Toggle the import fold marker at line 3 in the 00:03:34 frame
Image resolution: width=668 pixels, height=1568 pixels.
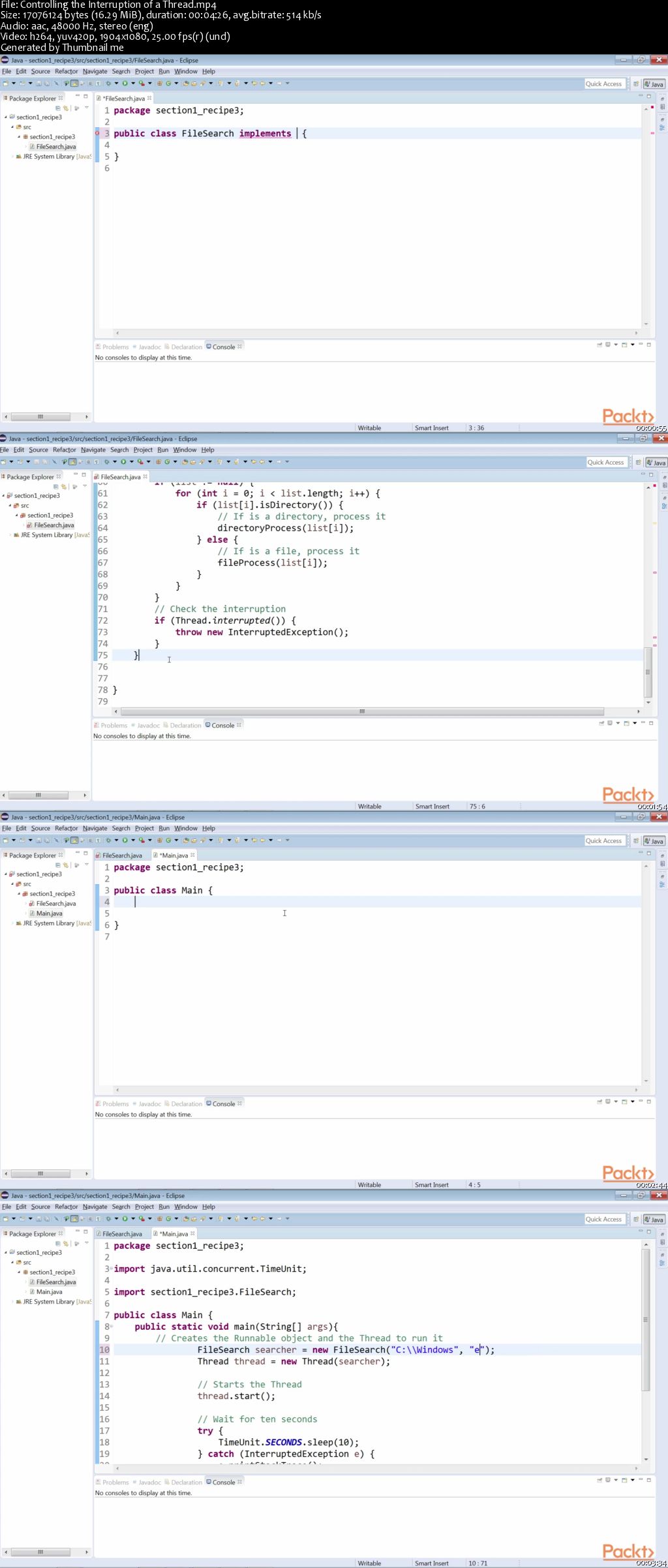[x=111, y=1269]
